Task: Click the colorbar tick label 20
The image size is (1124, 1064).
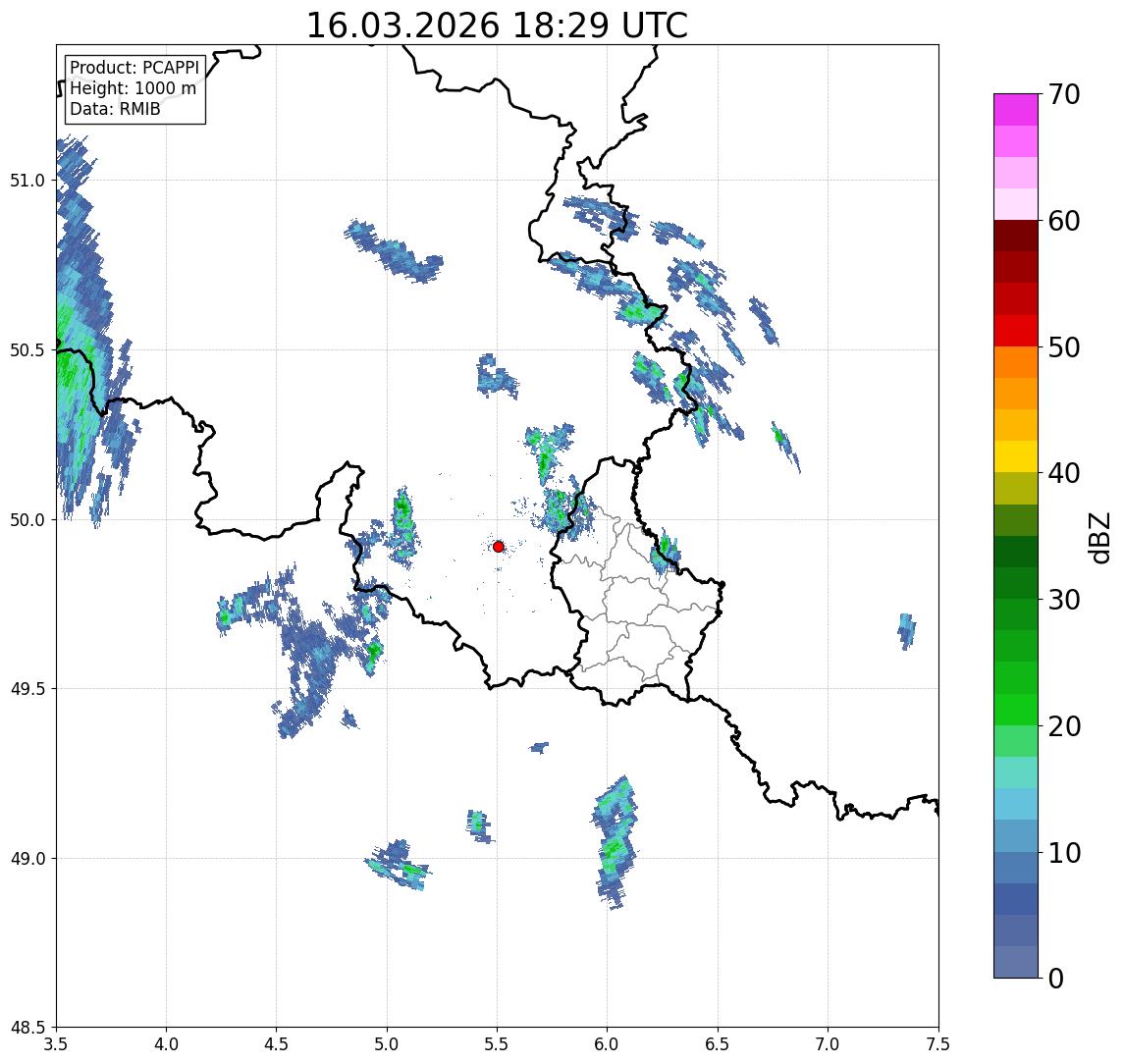Action: click(x=1064, y=726)
